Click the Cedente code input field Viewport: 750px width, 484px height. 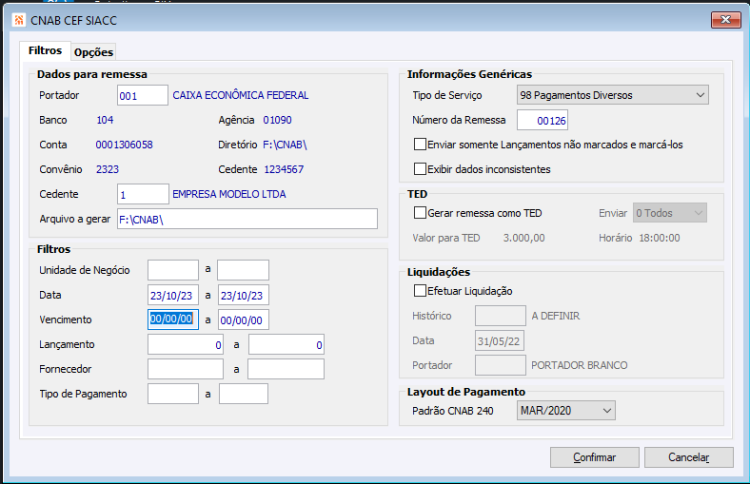(143, 194)
